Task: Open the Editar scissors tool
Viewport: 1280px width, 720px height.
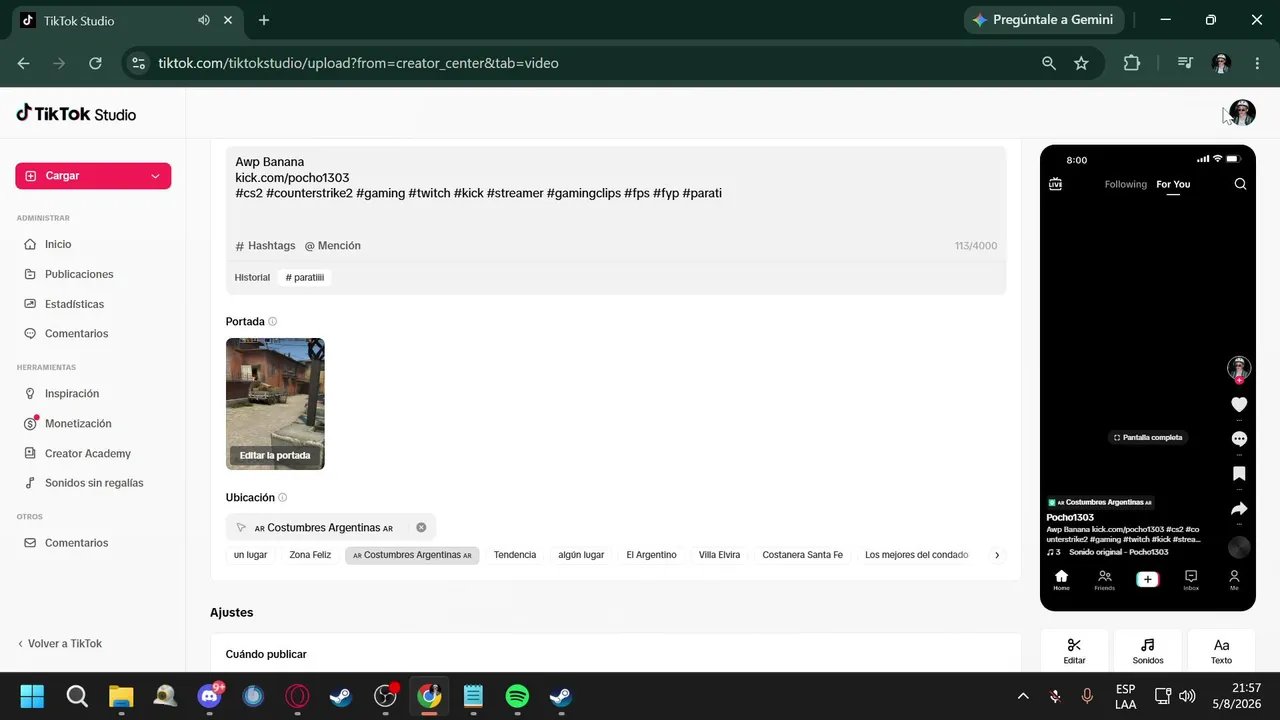Action: 1074,651
